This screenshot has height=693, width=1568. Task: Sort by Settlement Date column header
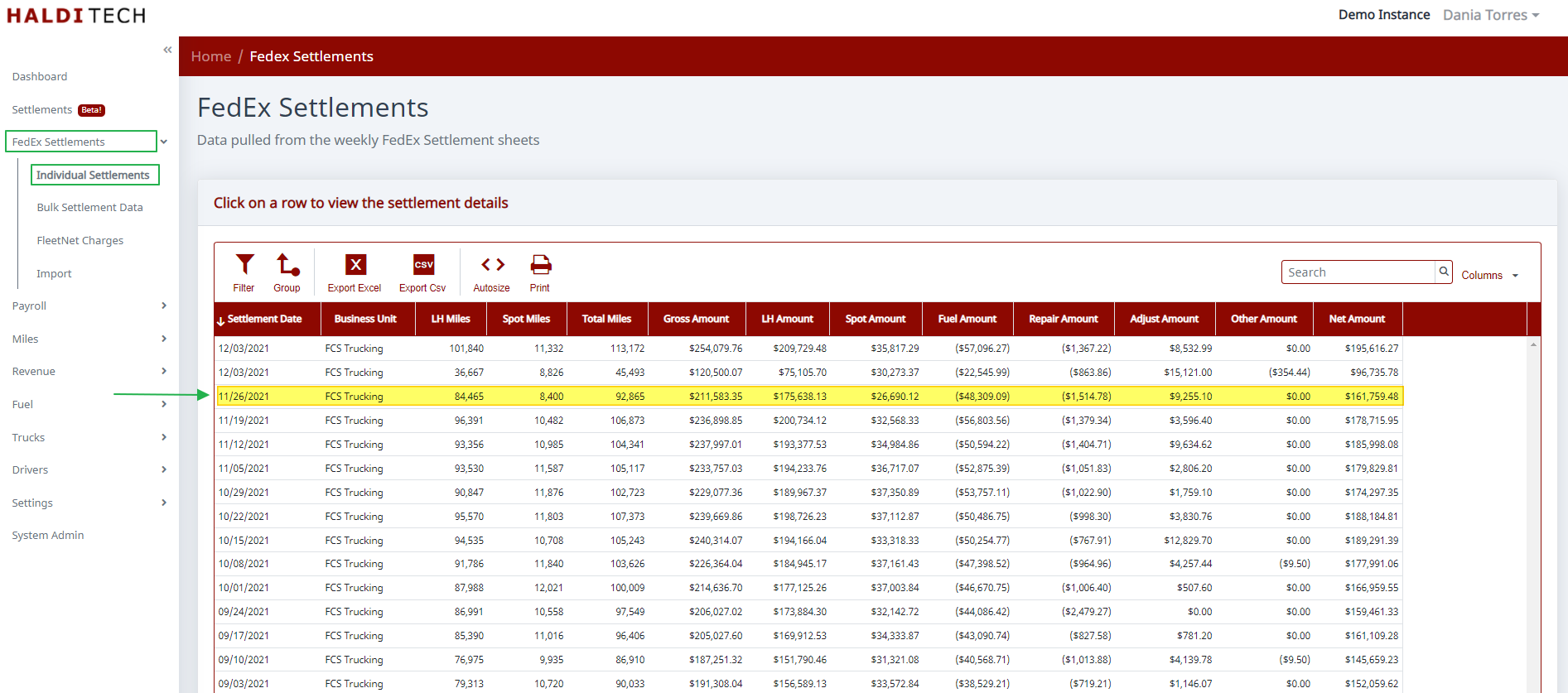tap(268, 319)
